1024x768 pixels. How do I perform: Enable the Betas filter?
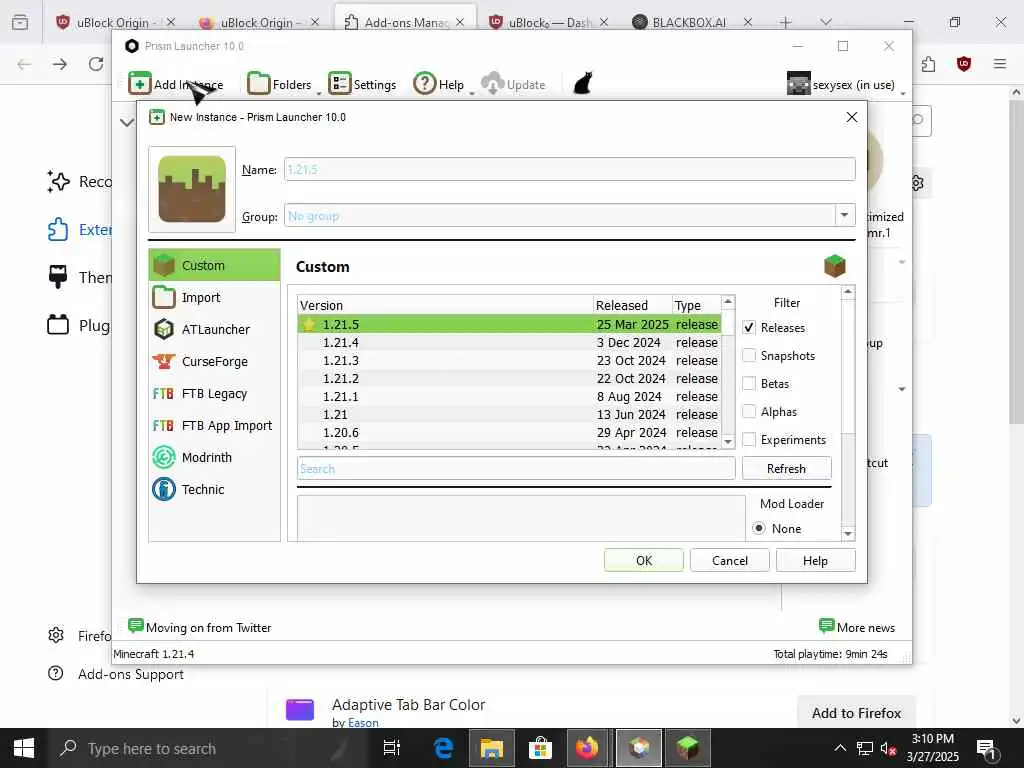pyautogui.click(x=749, y=383)
